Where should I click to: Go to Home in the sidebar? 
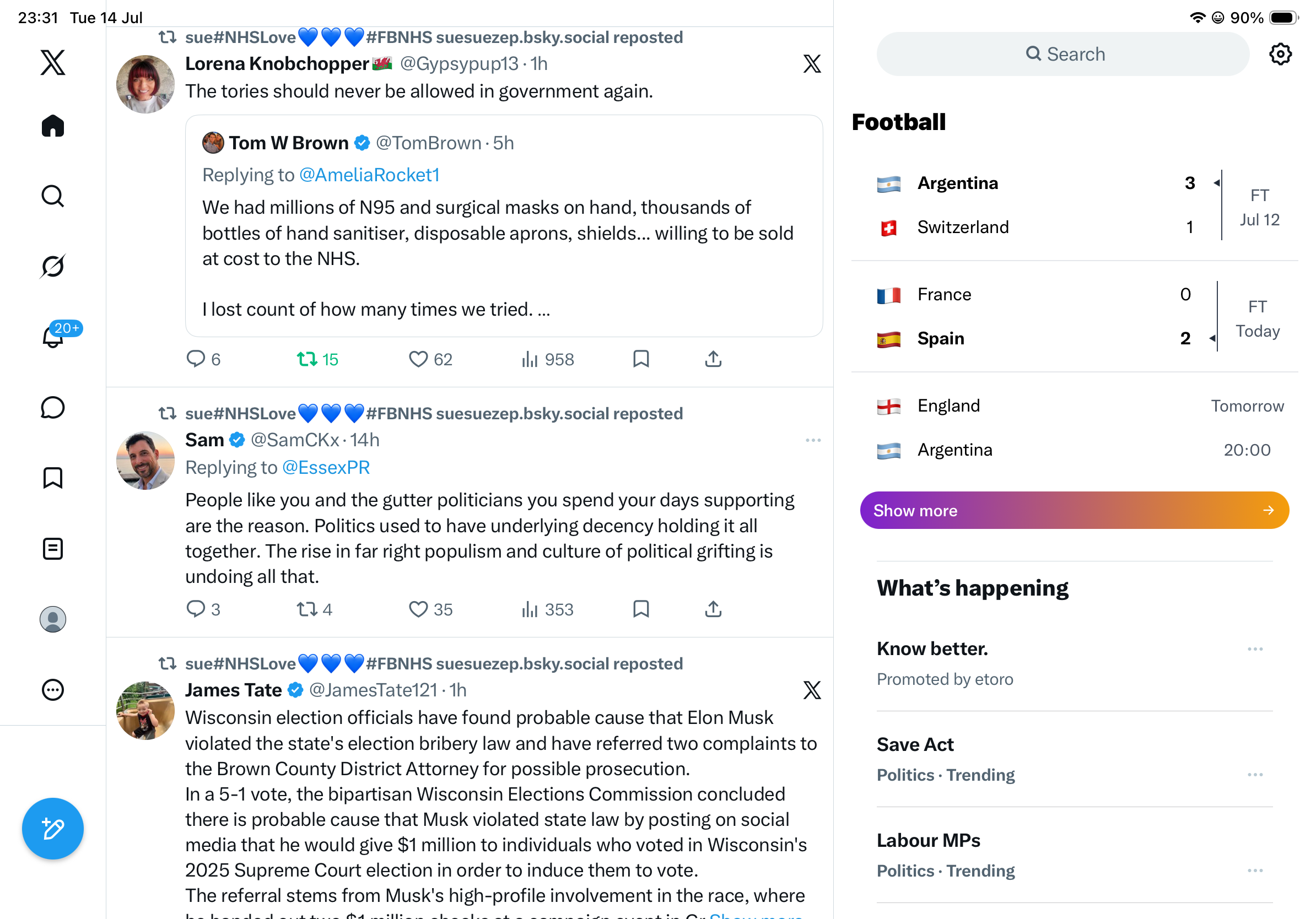tap(53, 126)
